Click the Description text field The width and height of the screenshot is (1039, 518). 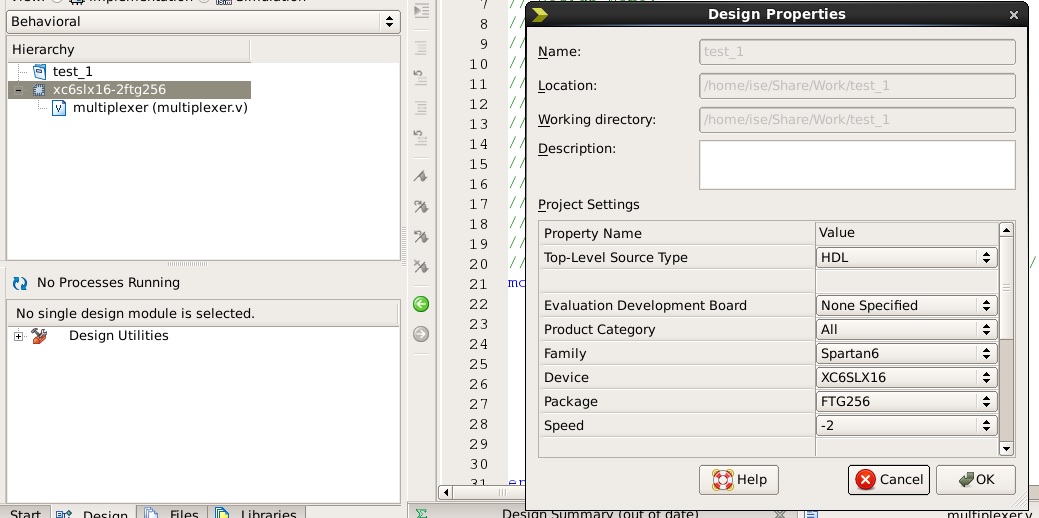(857, 165)
